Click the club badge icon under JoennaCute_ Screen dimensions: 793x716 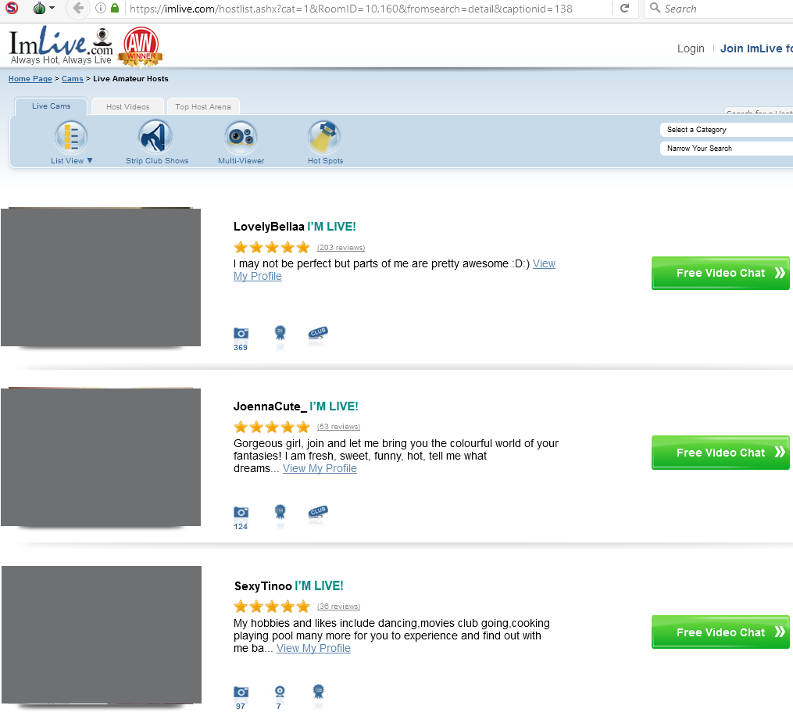tap(318, 512)
